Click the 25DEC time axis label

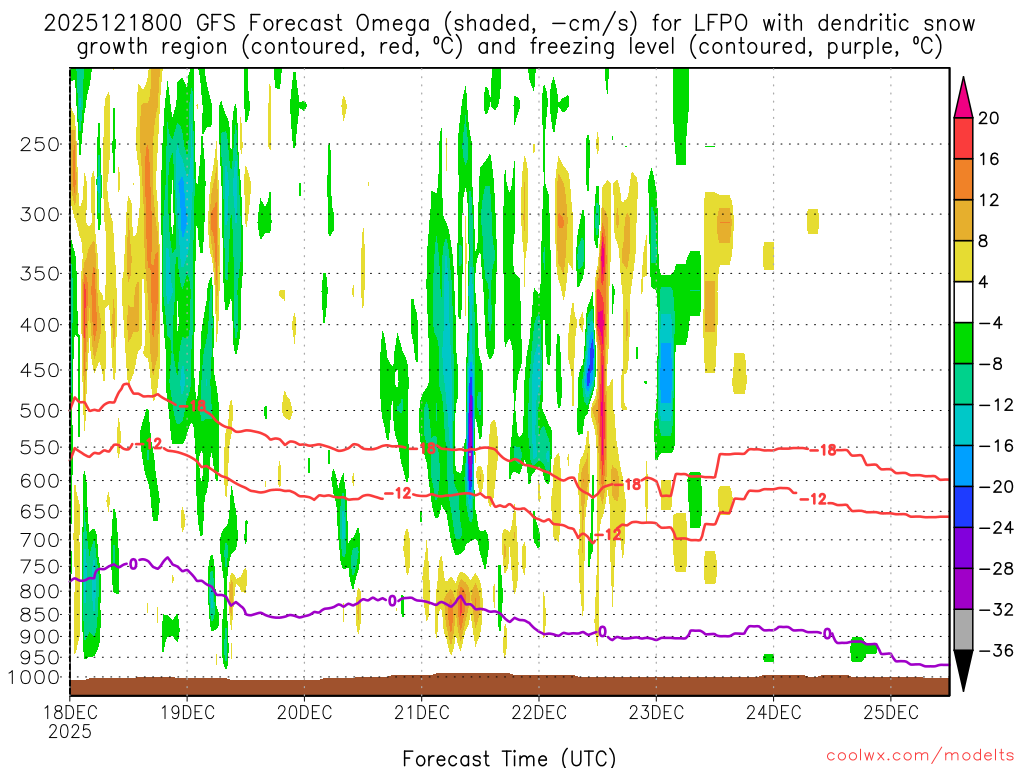891,712
